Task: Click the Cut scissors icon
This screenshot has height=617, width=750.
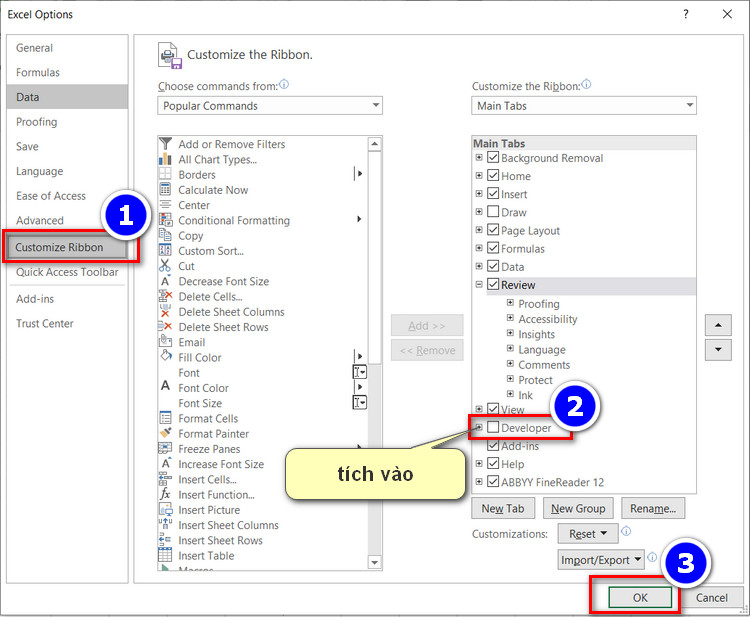Action: pyautogui.click(x=166, y=266)
